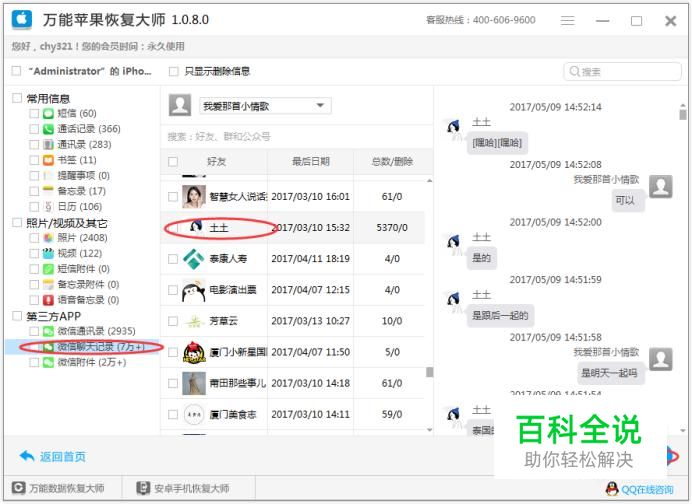Click friend list scroll up arrow
Viewport: 692px width, 504px height.
(429, 181)
